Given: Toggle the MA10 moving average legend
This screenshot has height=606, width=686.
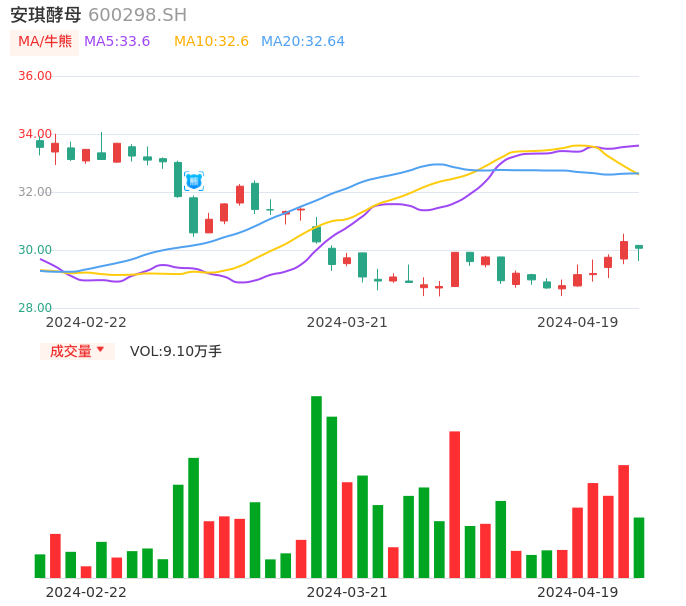Looking at the screenshot, I should click(x=211, y=42).
